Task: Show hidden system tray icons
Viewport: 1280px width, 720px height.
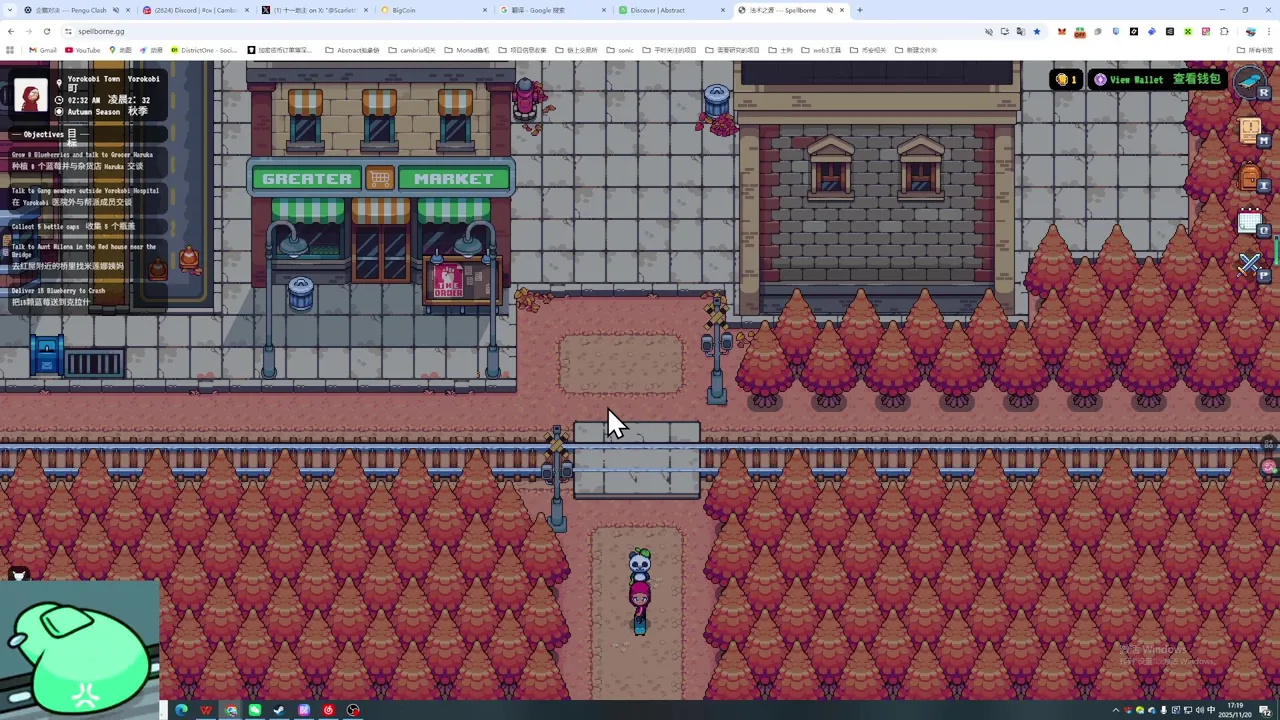Action: click(1116, 710)
